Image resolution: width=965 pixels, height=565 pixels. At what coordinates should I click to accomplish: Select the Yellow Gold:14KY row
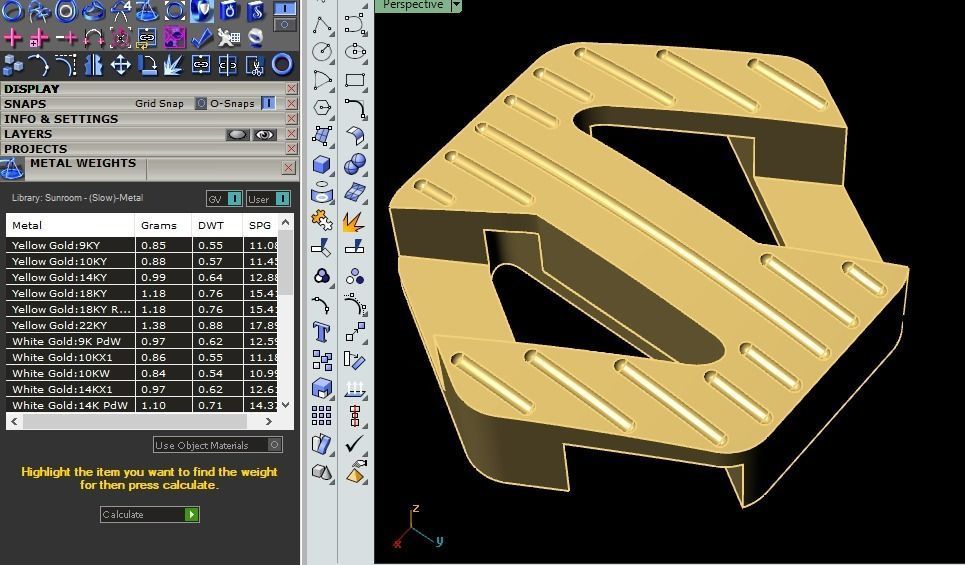click(142, 277)
